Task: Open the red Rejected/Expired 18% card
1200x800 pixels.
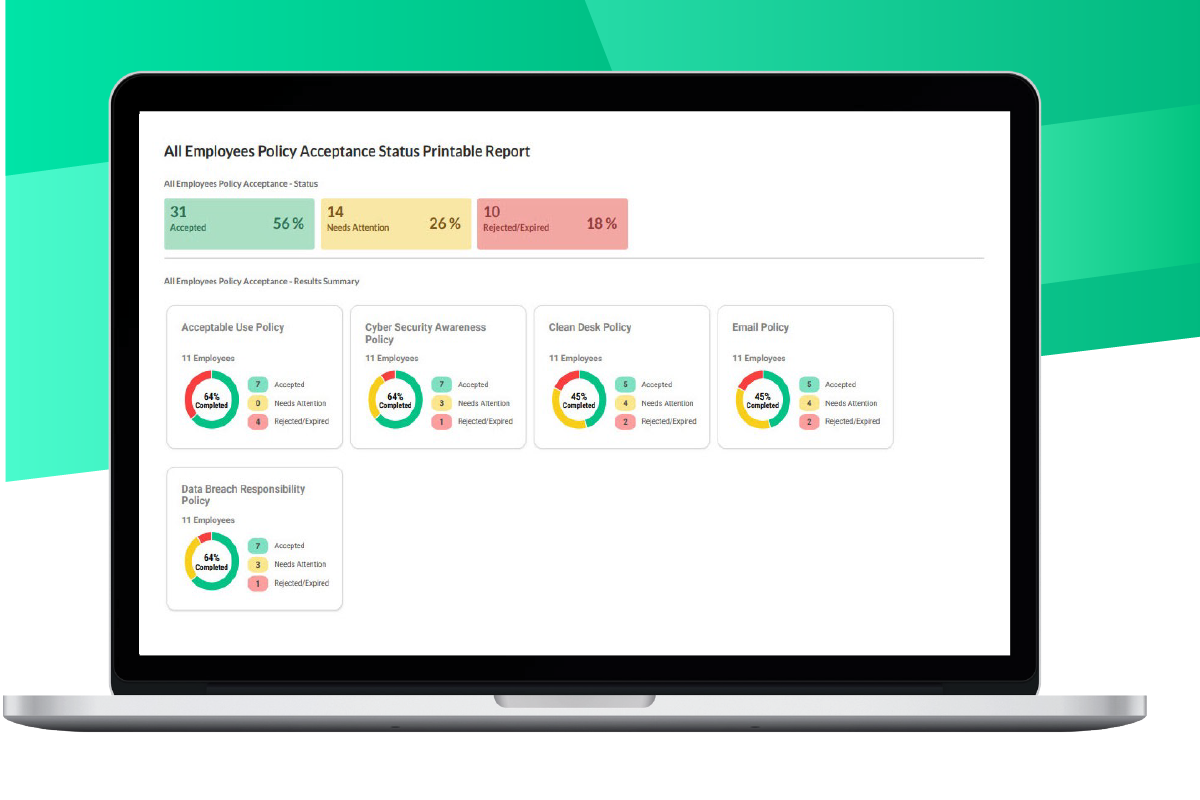Action: click(552, 223)
